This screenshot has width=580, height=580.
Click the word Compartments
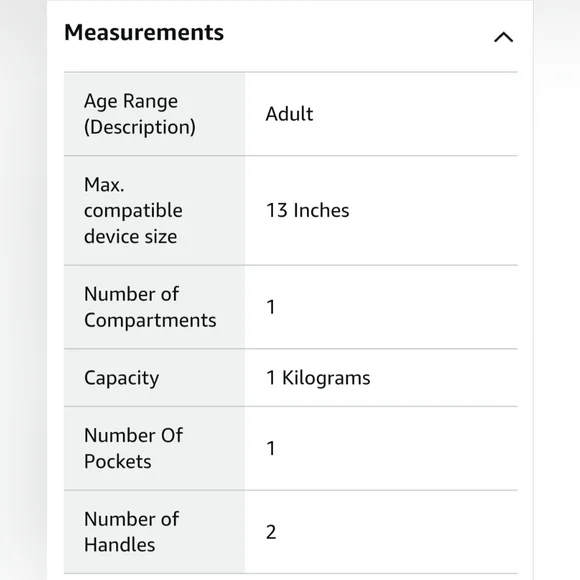tap(150, 320)
